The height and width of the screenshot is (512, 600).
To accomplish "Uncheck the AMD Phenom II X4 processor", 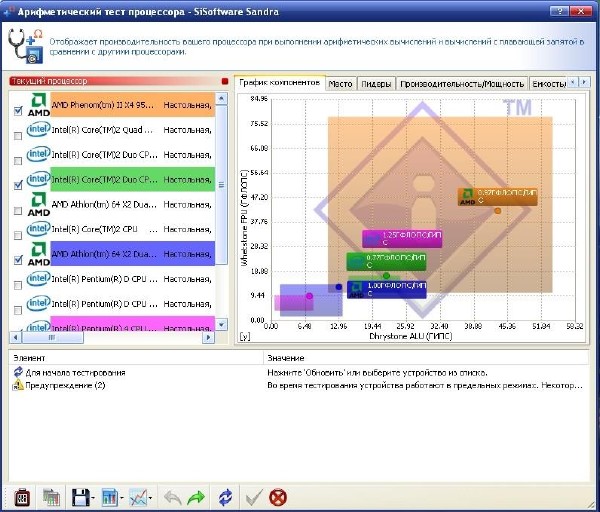I will 18,112.
